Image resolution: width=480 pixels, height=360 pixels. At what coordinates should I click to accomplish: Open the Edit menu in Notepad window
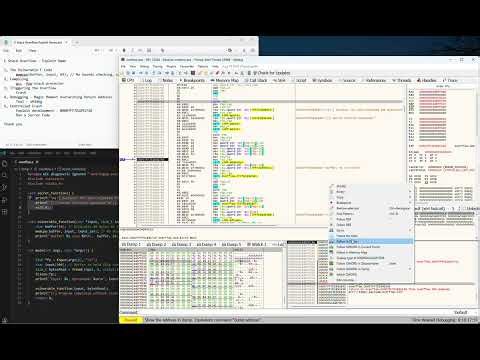point(19,51)
